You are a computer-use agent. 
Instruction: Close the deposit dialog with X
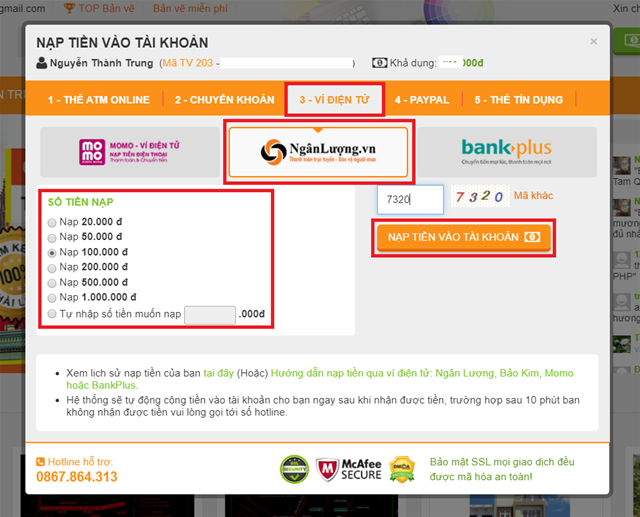click(x=593, y=41)
